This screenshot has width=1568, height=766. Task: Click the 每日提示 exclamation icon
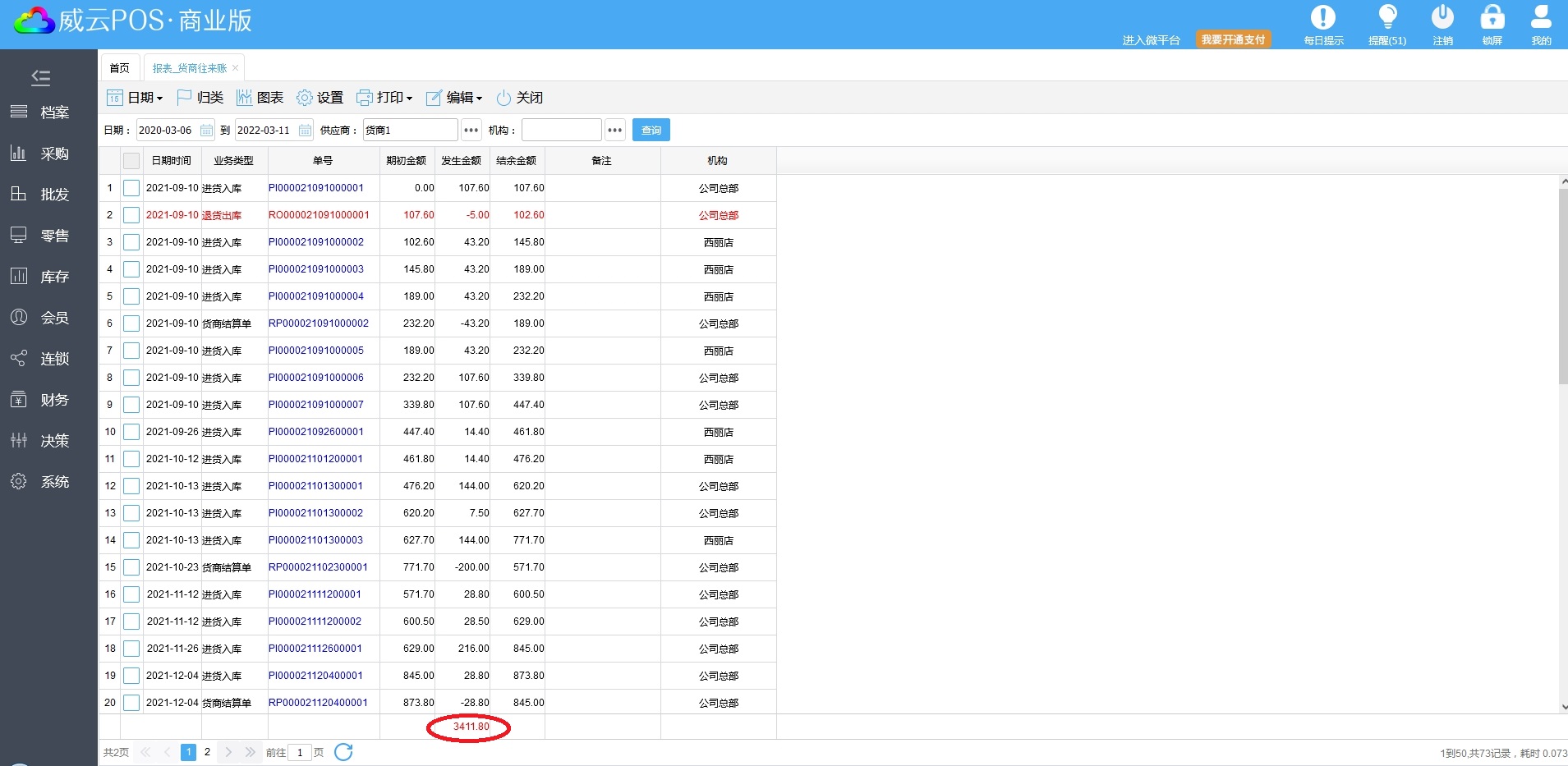coord(1322,18)
